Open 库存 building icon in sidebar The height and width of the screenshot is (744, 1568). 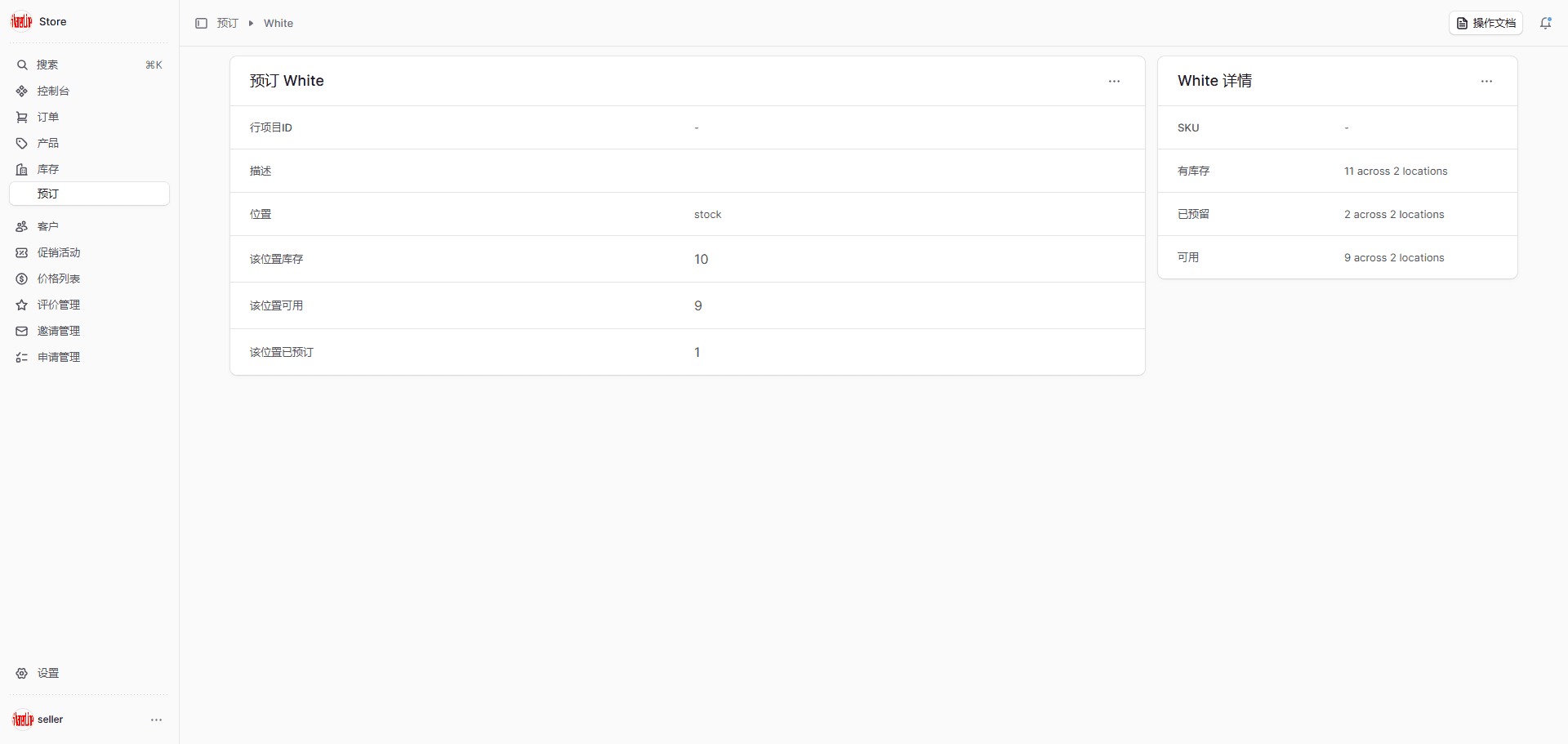point(22,170)
